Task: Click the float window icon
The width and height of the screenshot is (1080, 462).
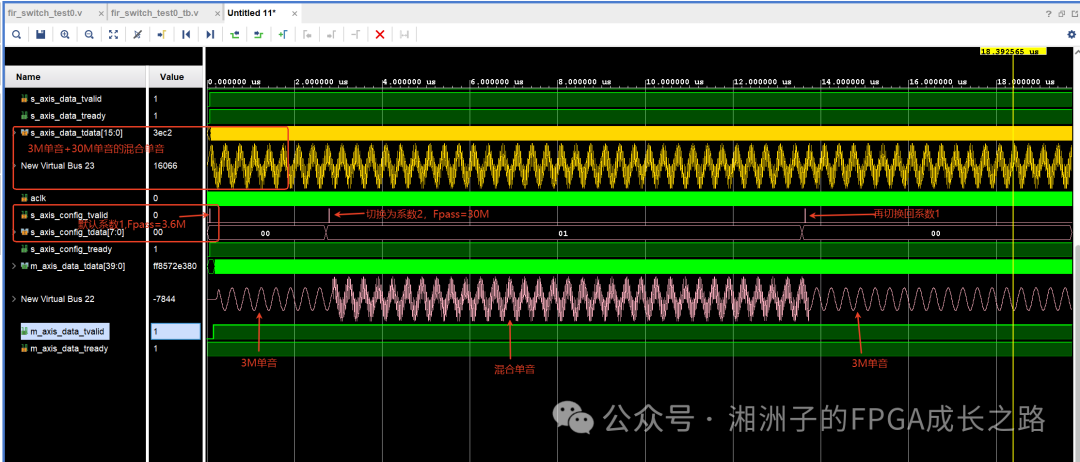Action: tap(1072, 13)
